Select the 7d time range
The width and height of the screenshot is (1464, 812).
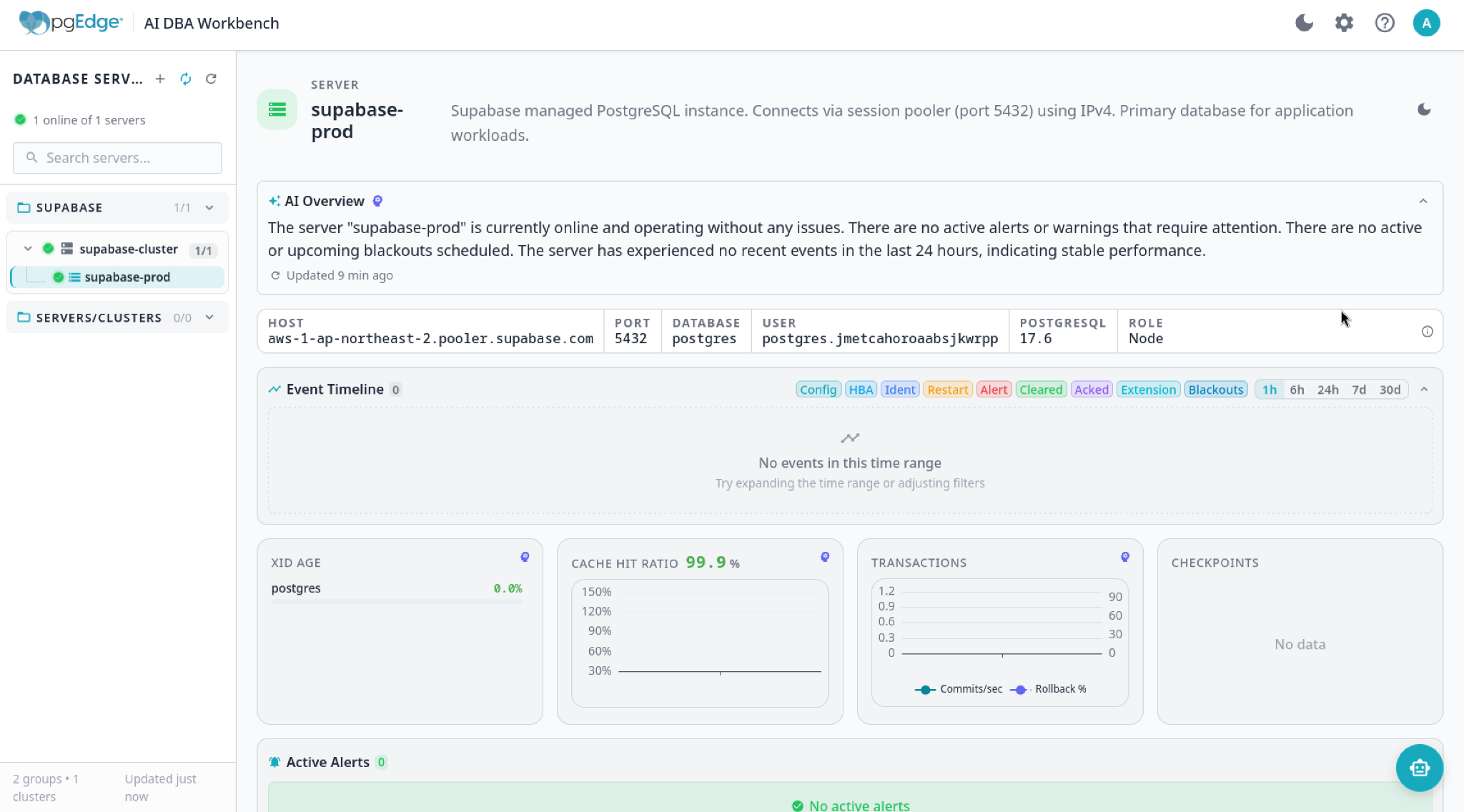(x=1359, y=390)
